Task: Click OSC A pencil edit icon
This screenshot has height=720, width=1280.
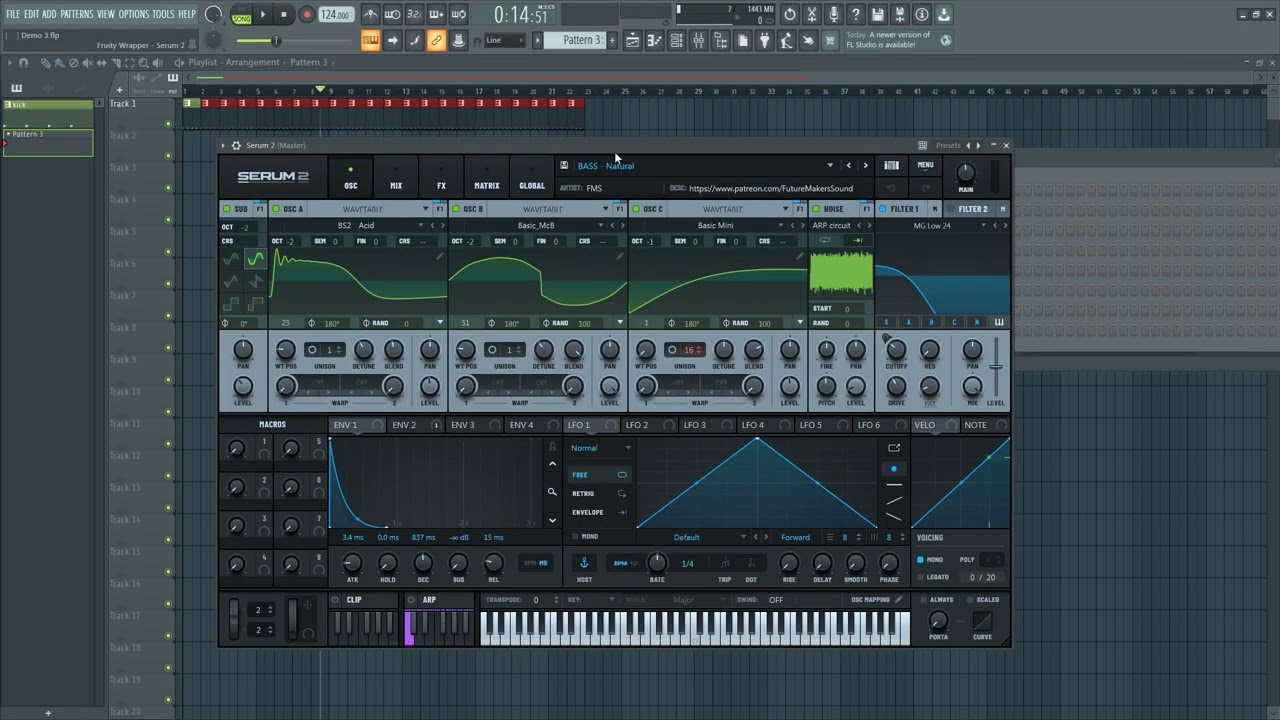Action: point(439,257)
